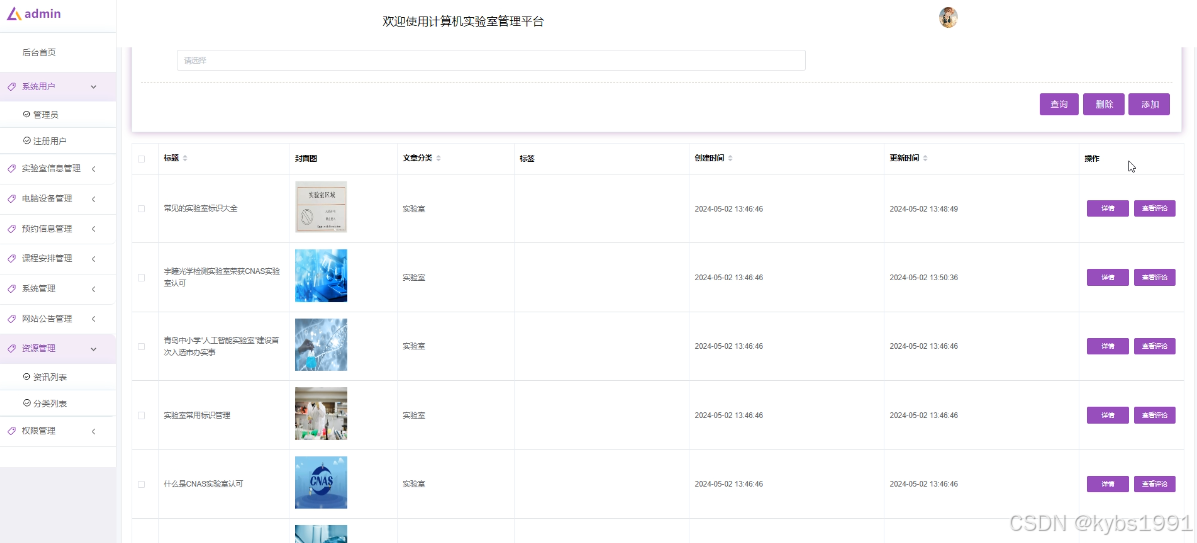Expand 系统管理 menu chevron

pyautogui.click(x=93, y=289)
